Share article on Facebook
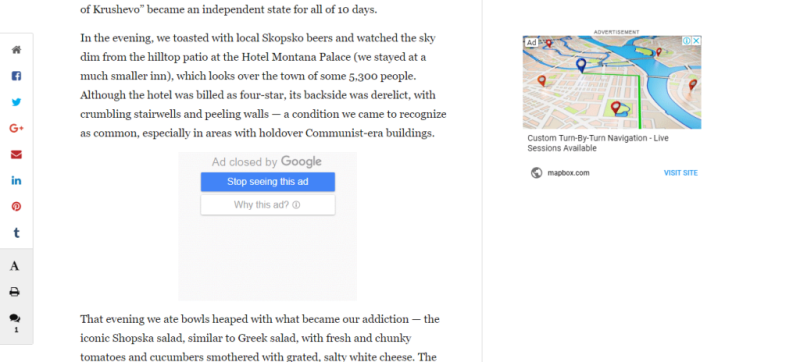Screen dimensions: 800x362 16,76
